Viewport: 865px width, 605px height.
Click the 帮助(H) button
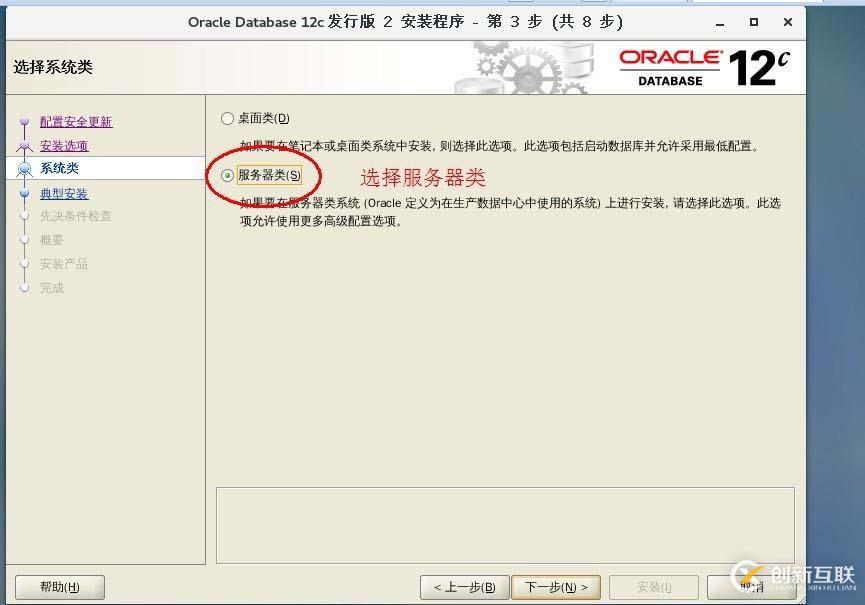coord(59,588)
